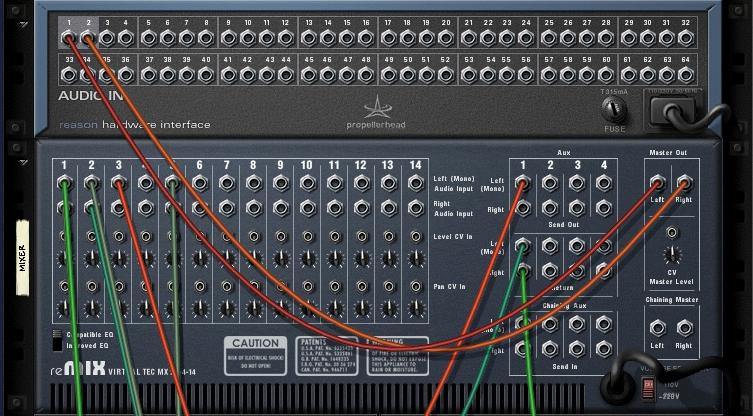Click Master Out Left jack
Screen dimensions: 753x416
[x=657, y=183]
